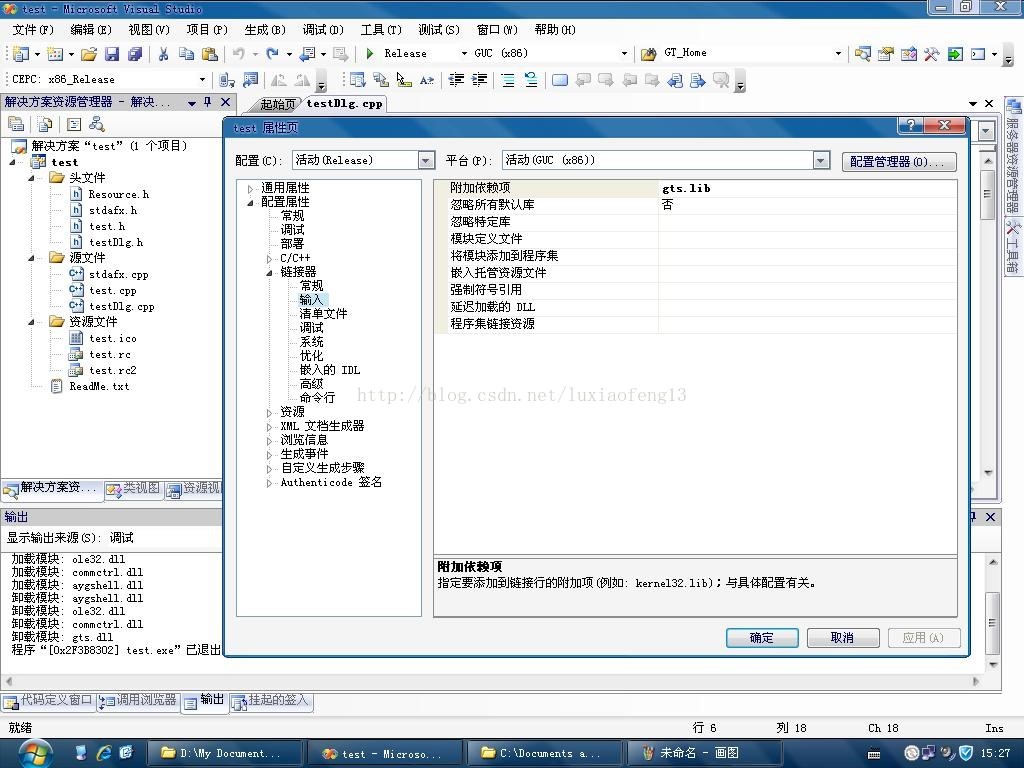Click the Find in Files binoculars icon
The width and height of the screenshot is (1024, 768).
[648, 54]
